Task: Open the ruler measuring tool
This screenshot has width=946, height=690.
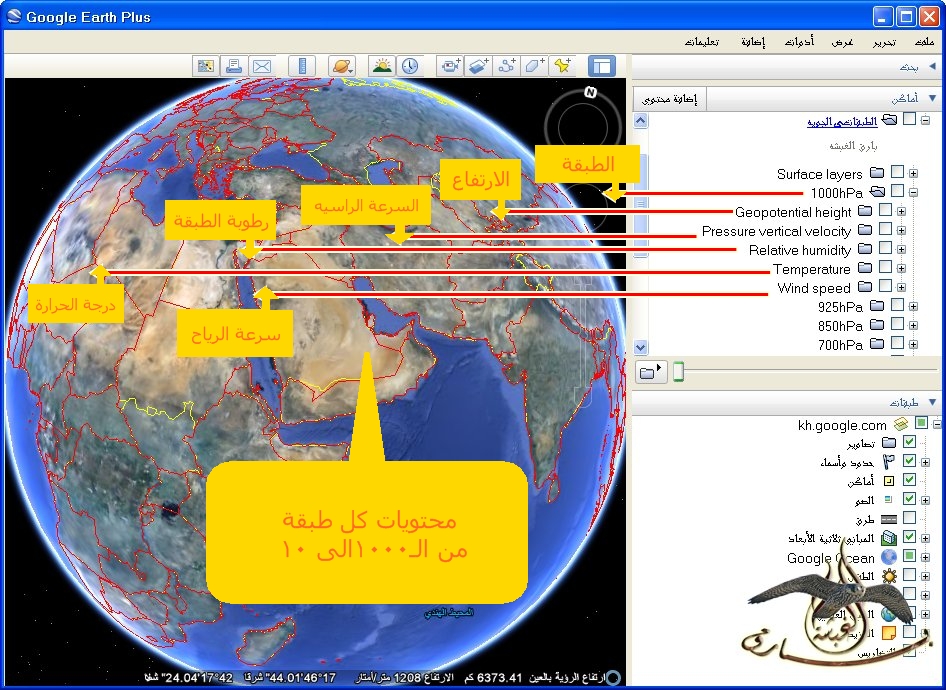Action: point(302,66)
